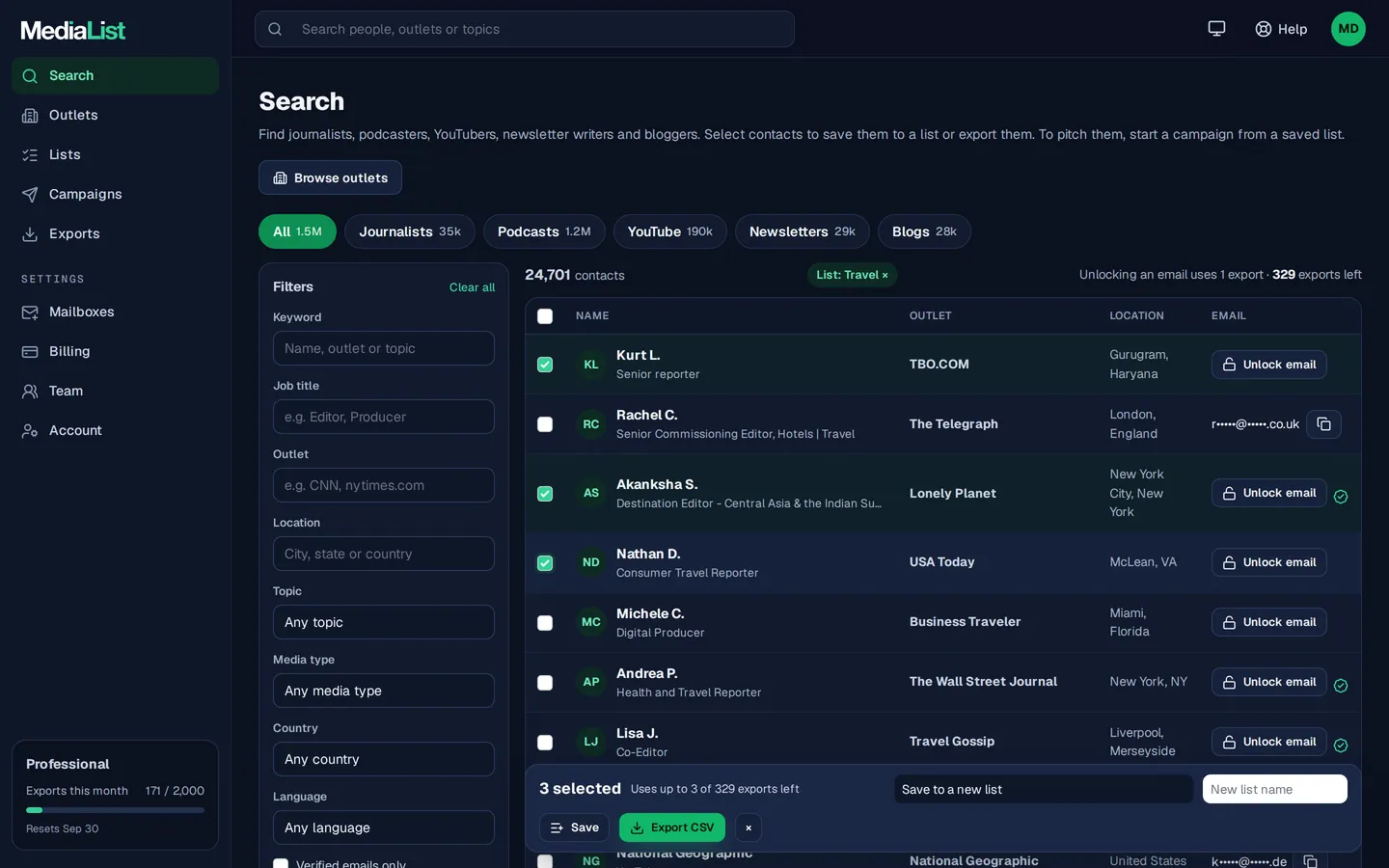Image resolution: width=1389 pixels, height=868 pixels.
Task: Open Team settings
Action: (115, 391)
